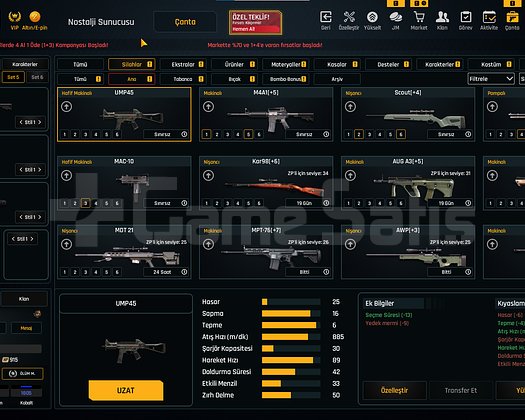Open the Yükselt upgrade icon
The width and height of the screenshot is (525, 420).
pos(372,17)
